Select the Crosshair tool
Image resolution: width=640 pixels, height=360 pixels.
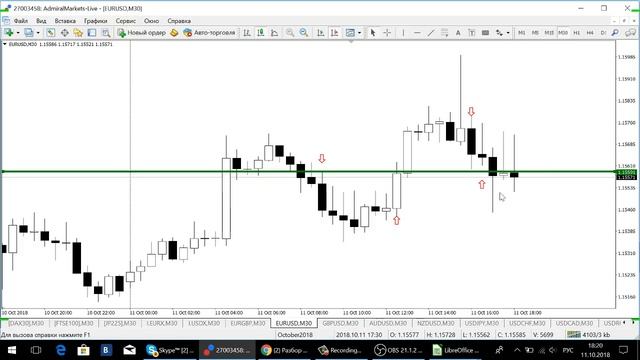point(387,33)
